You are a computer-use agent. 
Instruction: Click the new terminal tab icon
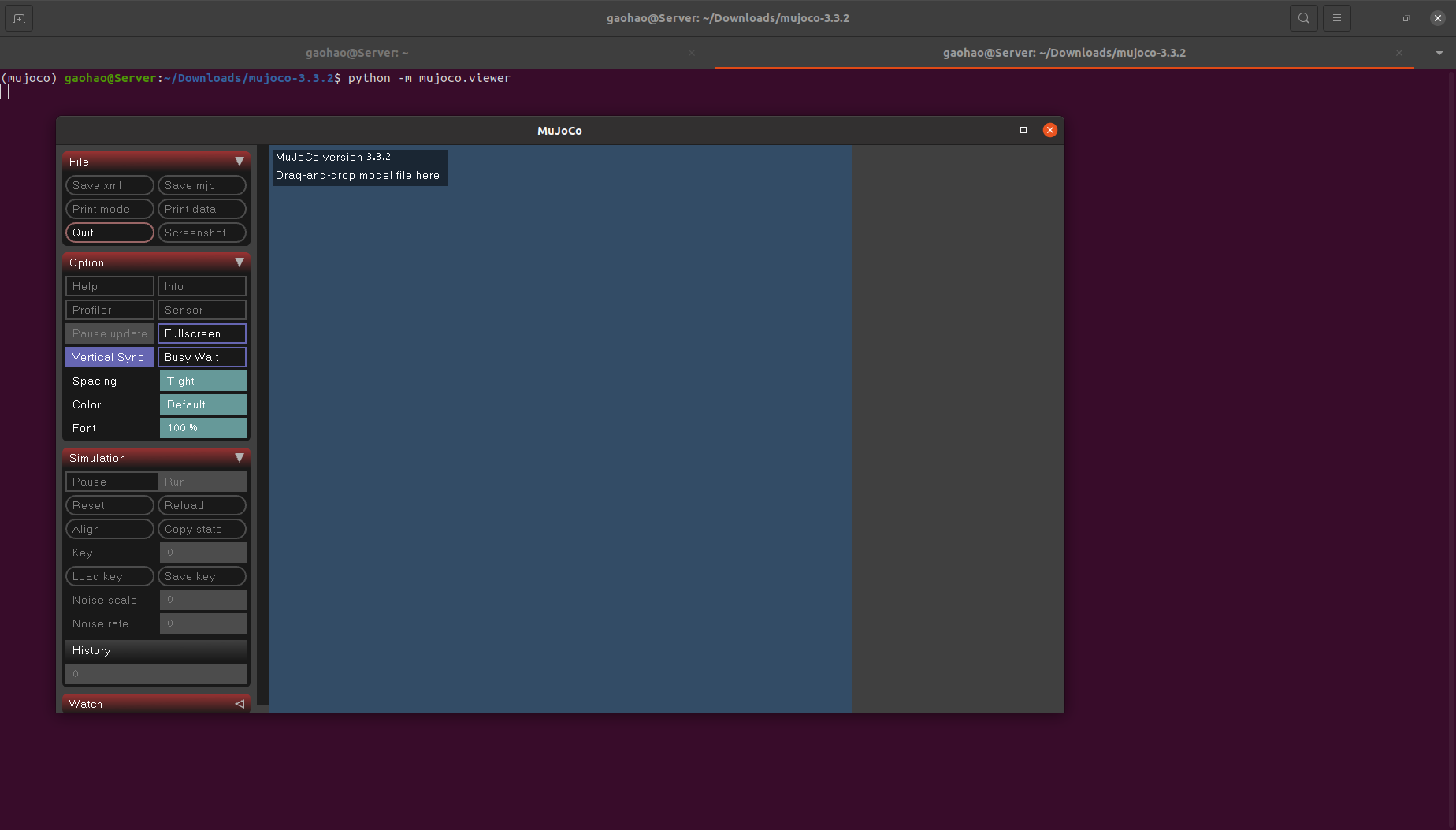pyautogui.click(x=19, y=18)
